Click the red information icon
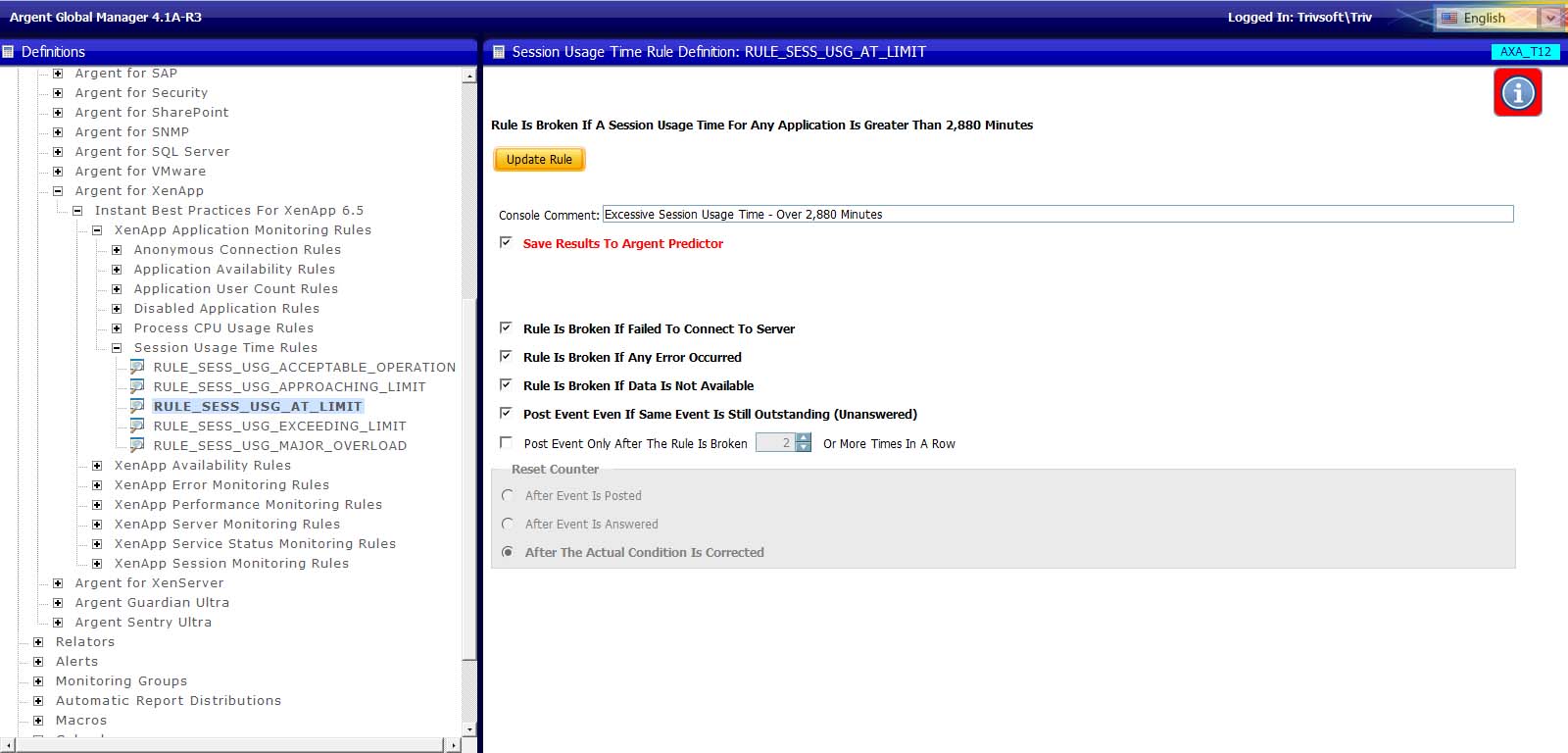 pyautogui.click(x=1517, y=93)
